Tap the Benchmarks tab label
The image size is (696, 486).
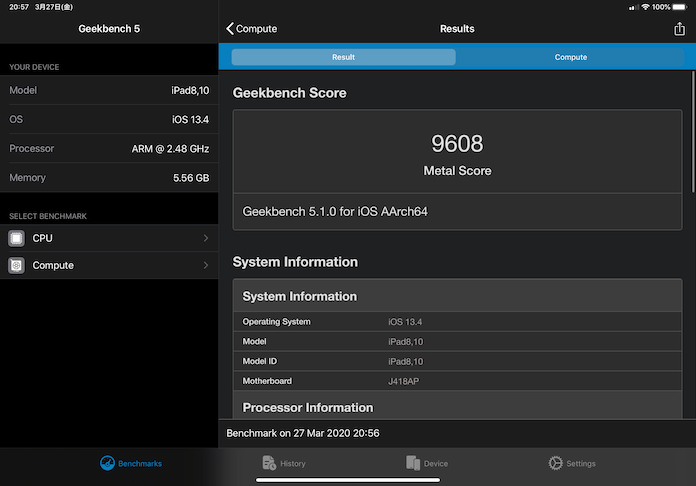point(140,463)
